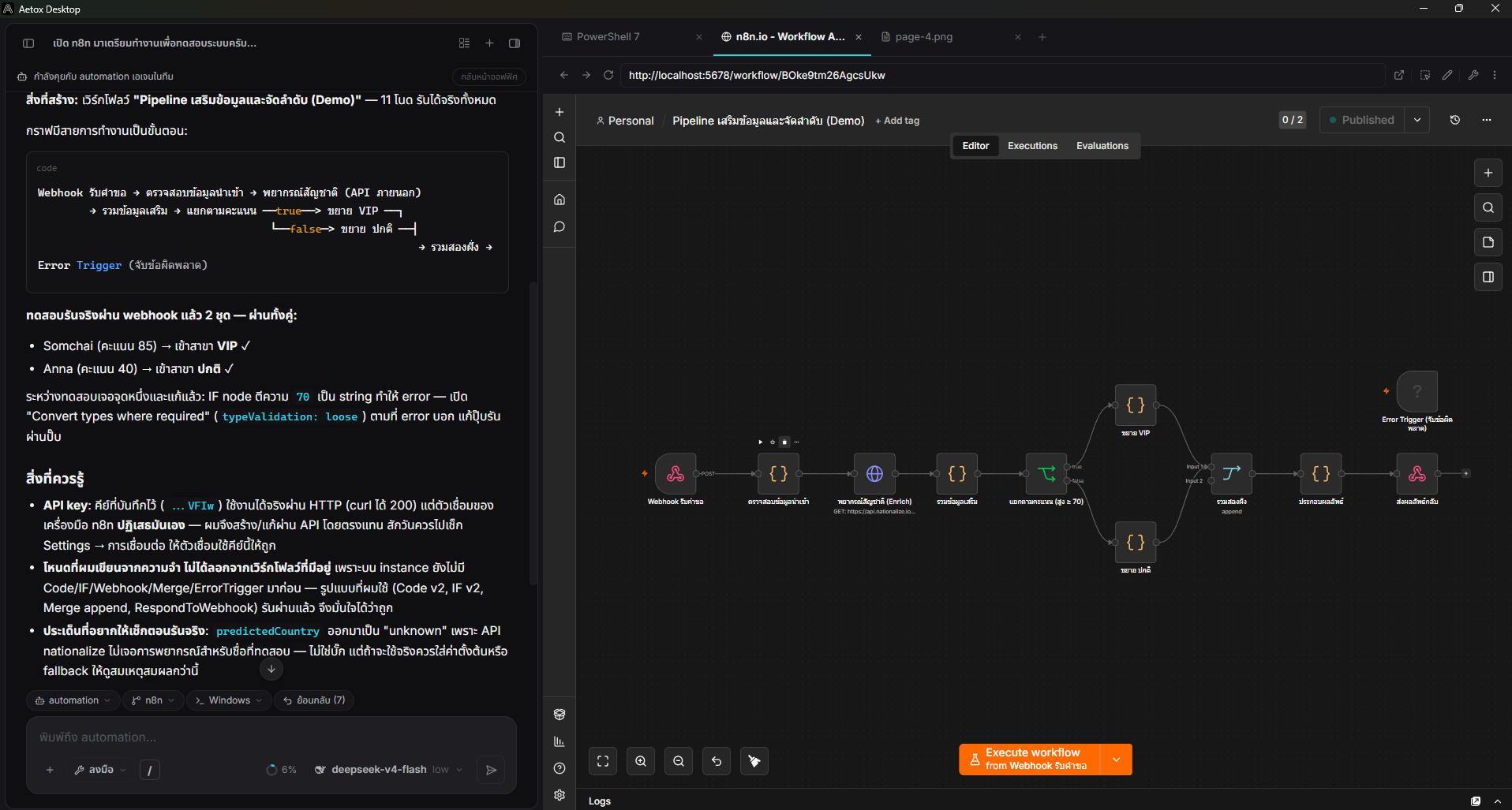Send the message with the arrow button
This screenshot has height=810, width=1512.
point(491,770)
